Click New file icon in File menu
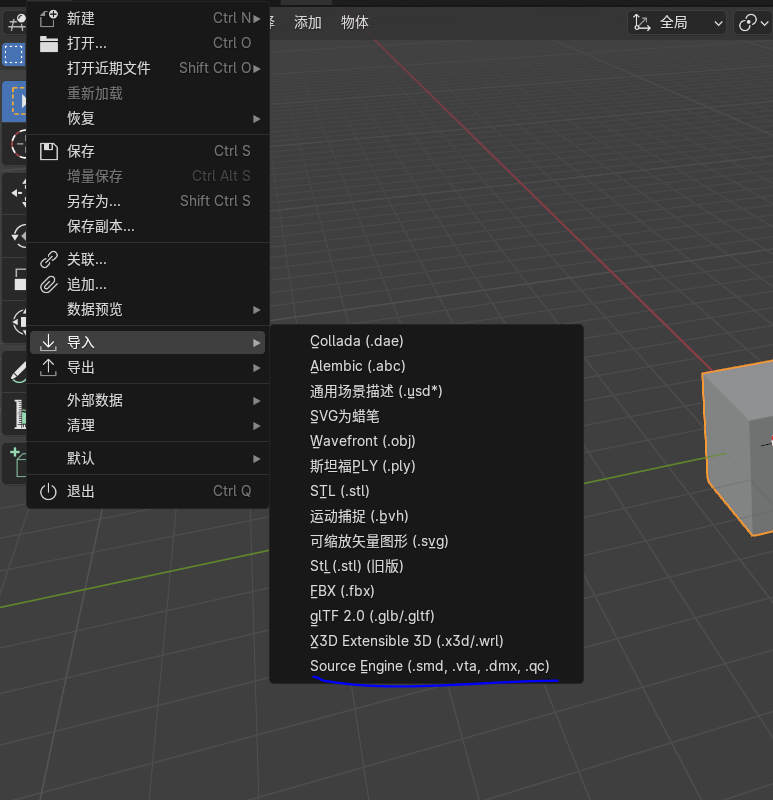The height and width of the screenshot is (800, 773). pyautogui.click(x=49, y=18)
